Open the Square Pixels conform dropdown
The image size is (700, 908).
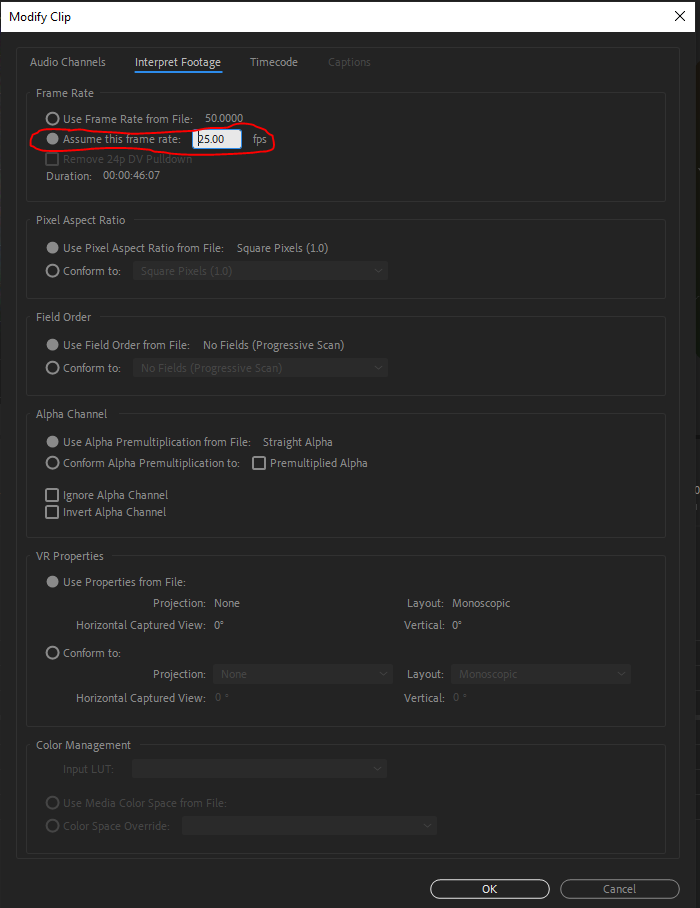(x=260, y=270)
